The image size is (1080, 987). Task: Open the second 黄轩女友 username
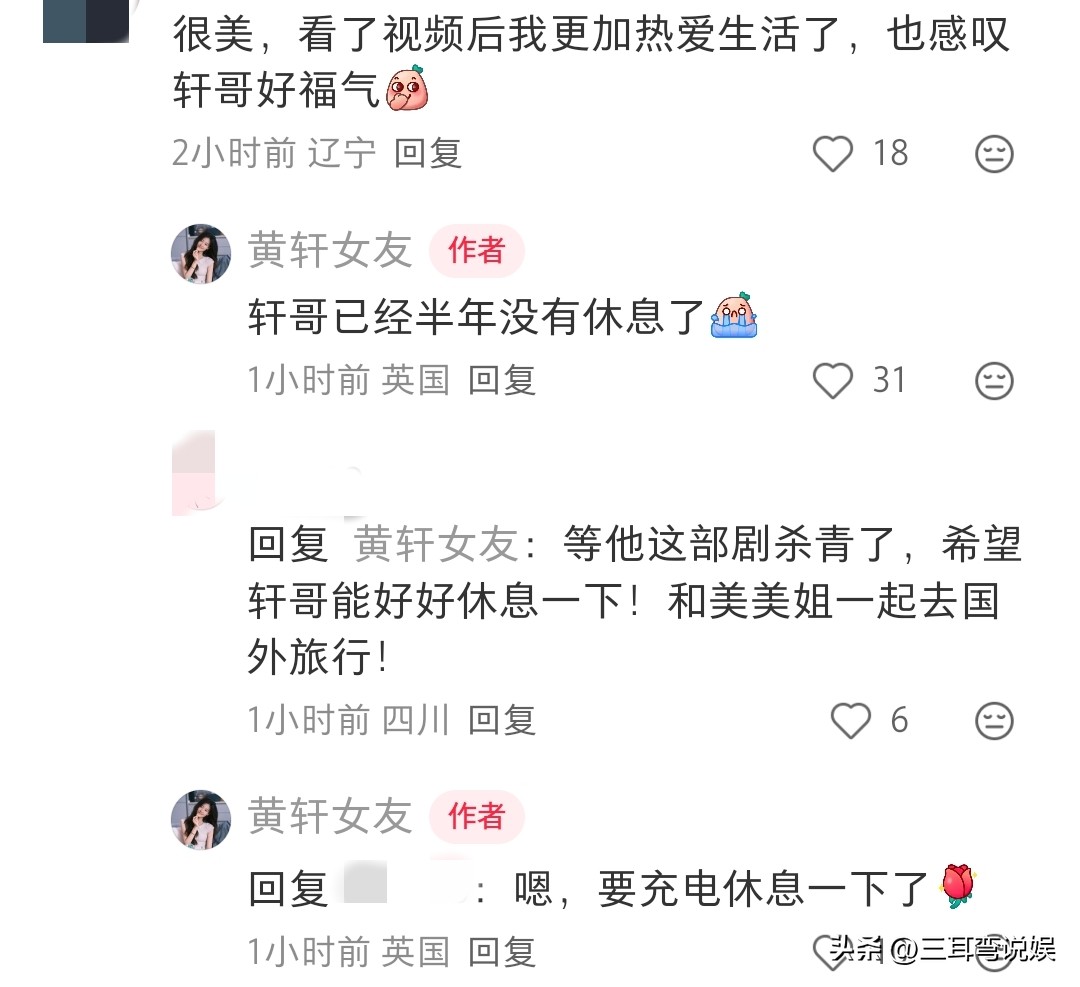pyautogui.click(x=330, y=816)
